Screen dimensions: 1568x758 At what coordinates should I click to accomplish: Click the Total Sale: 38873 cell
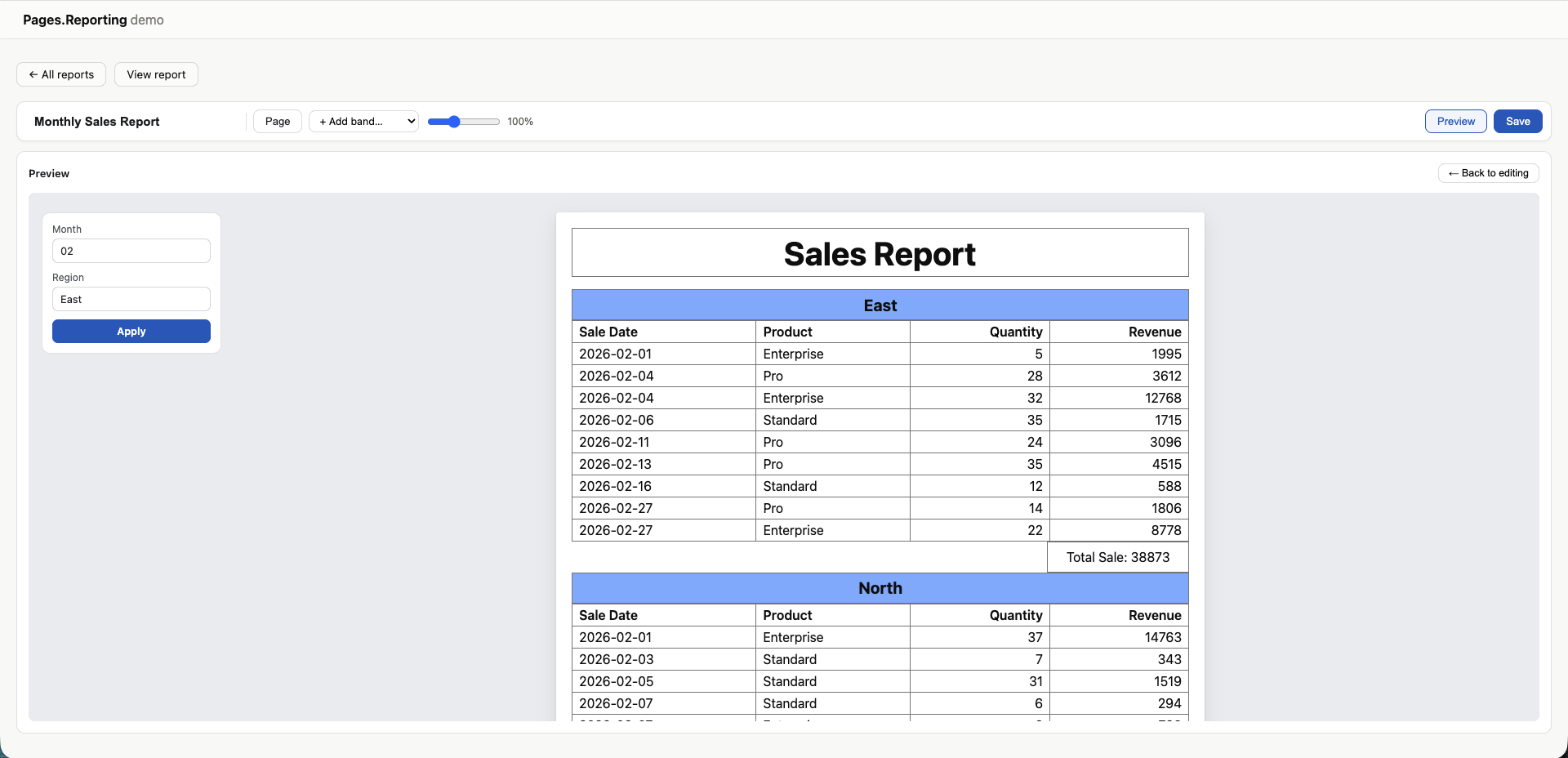(1118, 557)
